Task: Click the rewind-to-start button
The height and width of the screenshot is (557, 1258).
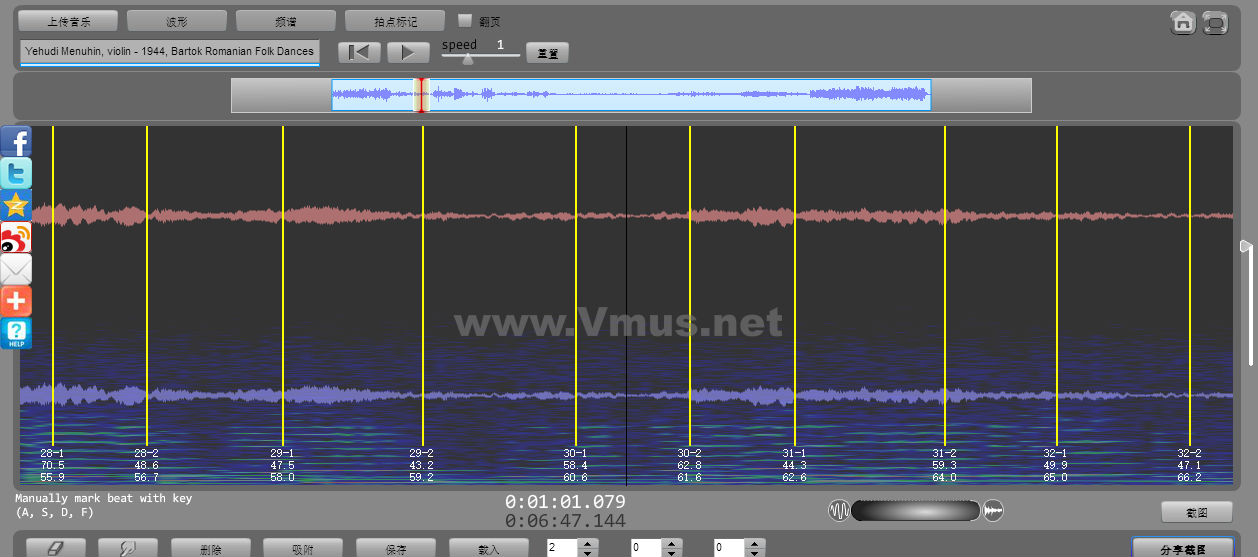Action: 359,52
